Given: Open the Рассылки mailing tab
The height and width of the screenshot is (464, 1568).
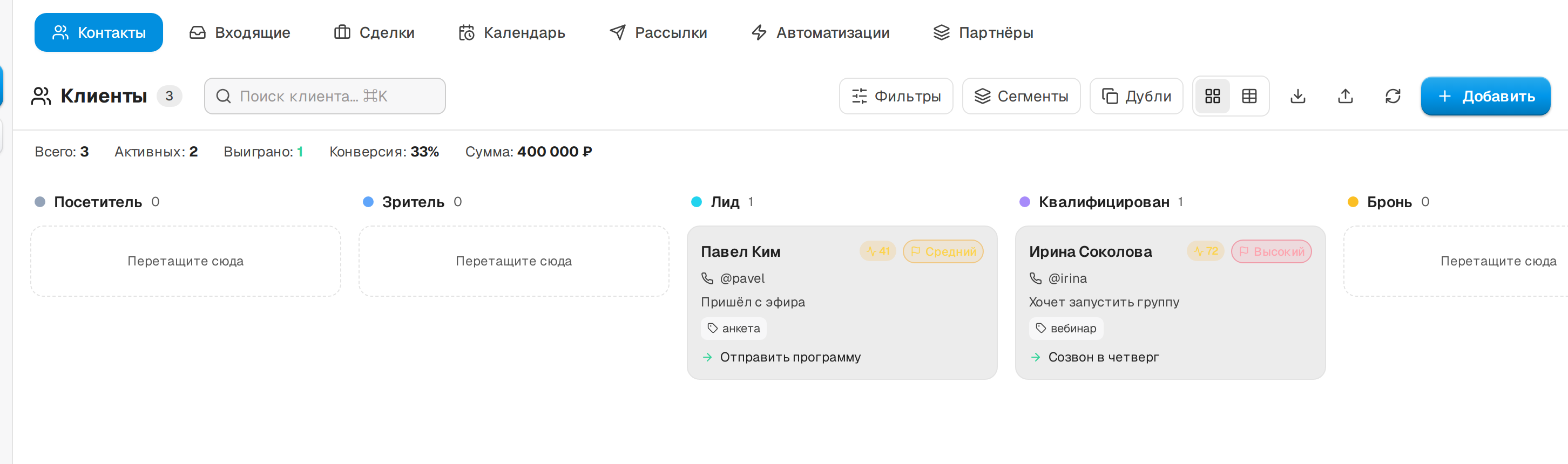Looking at the screenshot, I should pyautogui.click(x=659, y=32).
